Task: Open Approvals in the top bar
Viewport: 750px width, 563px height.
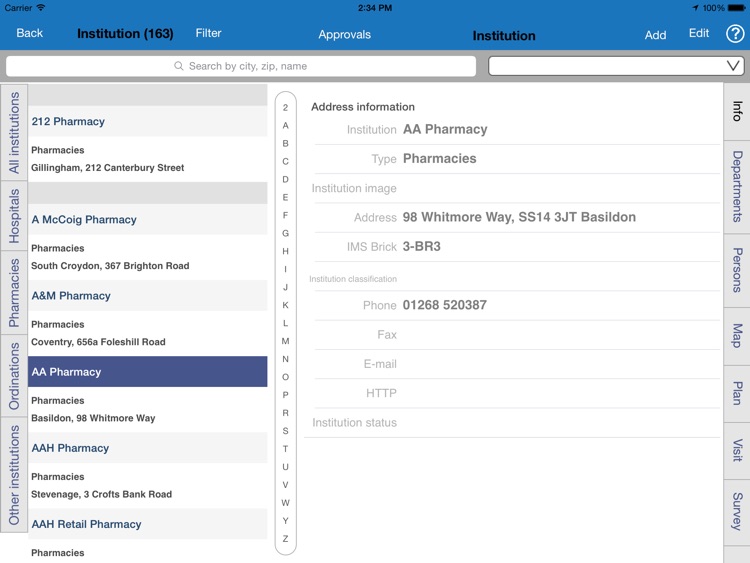Action: coord(344,34)
